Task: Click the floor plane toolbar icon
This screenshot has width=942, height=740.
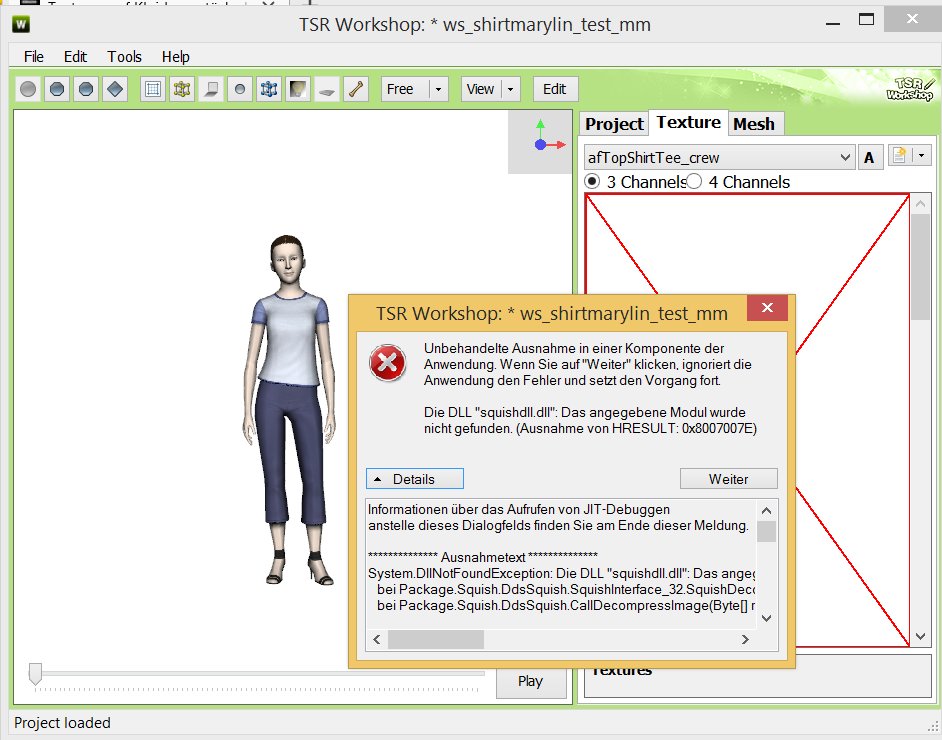Action: (326, 89)
